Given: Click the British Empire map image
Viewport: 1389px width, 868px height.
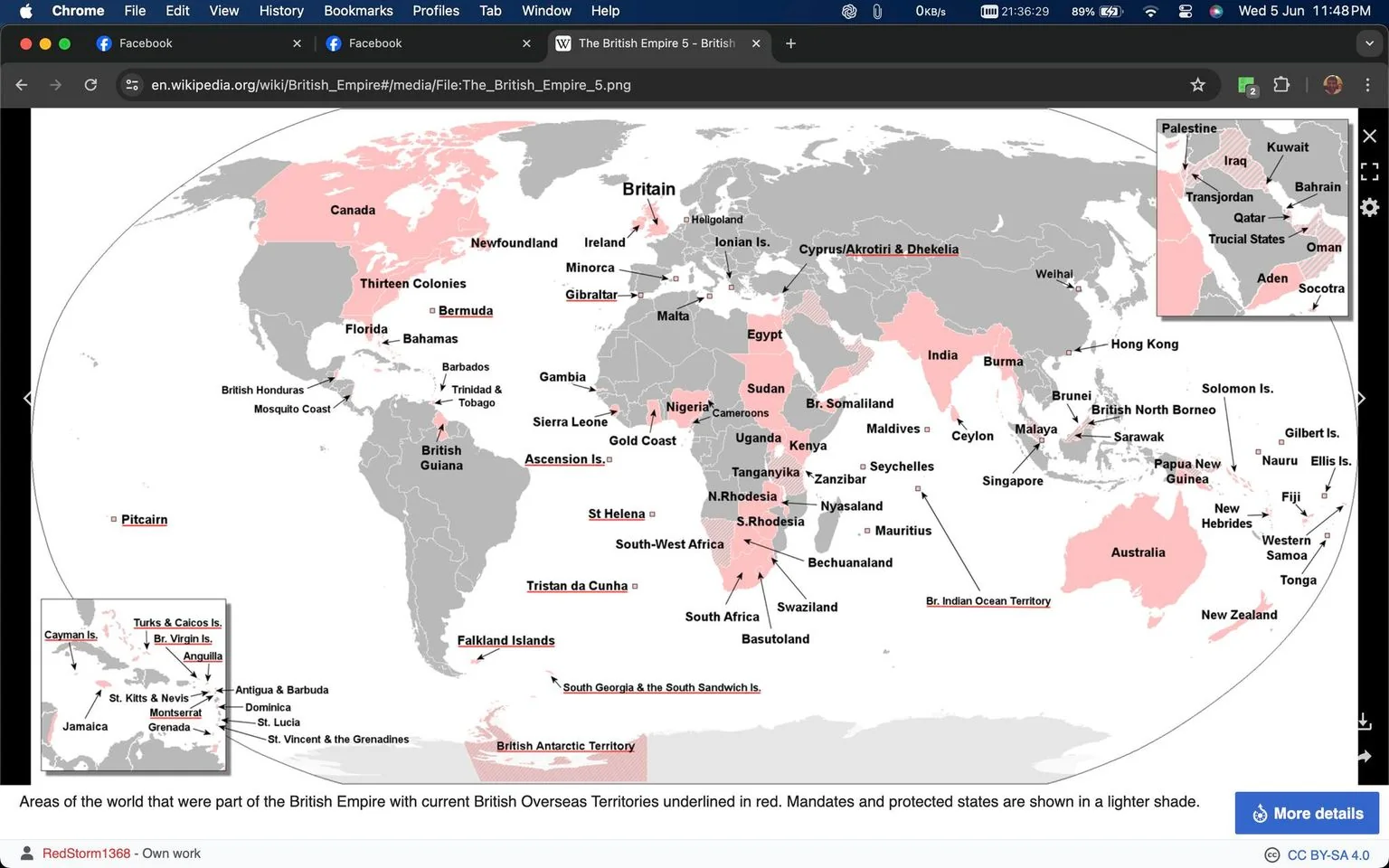Looking at the screenshot, I should [x=694, y=446].
